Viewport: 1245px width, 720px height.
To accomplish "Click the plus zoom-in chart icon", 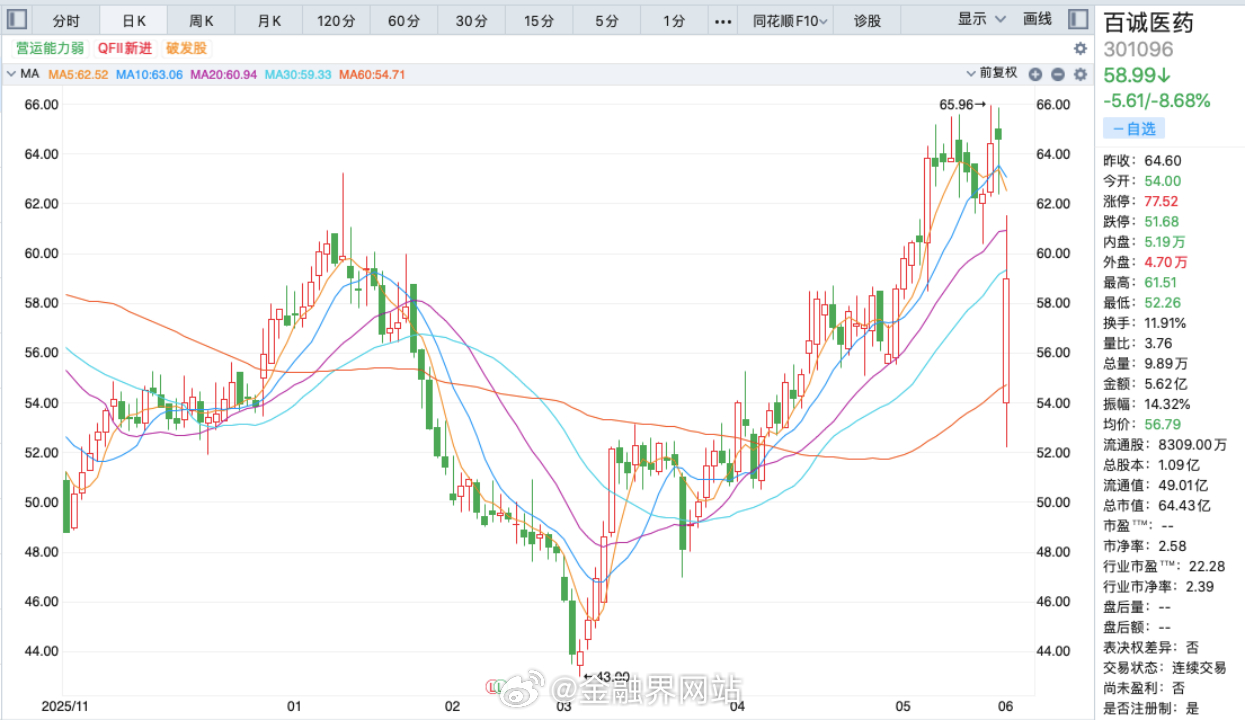I will click(1036, 74).
